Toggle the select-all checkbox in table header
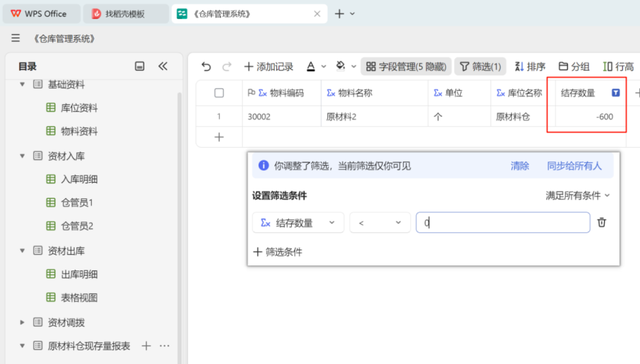640x364 pixels. pos(219,93)
